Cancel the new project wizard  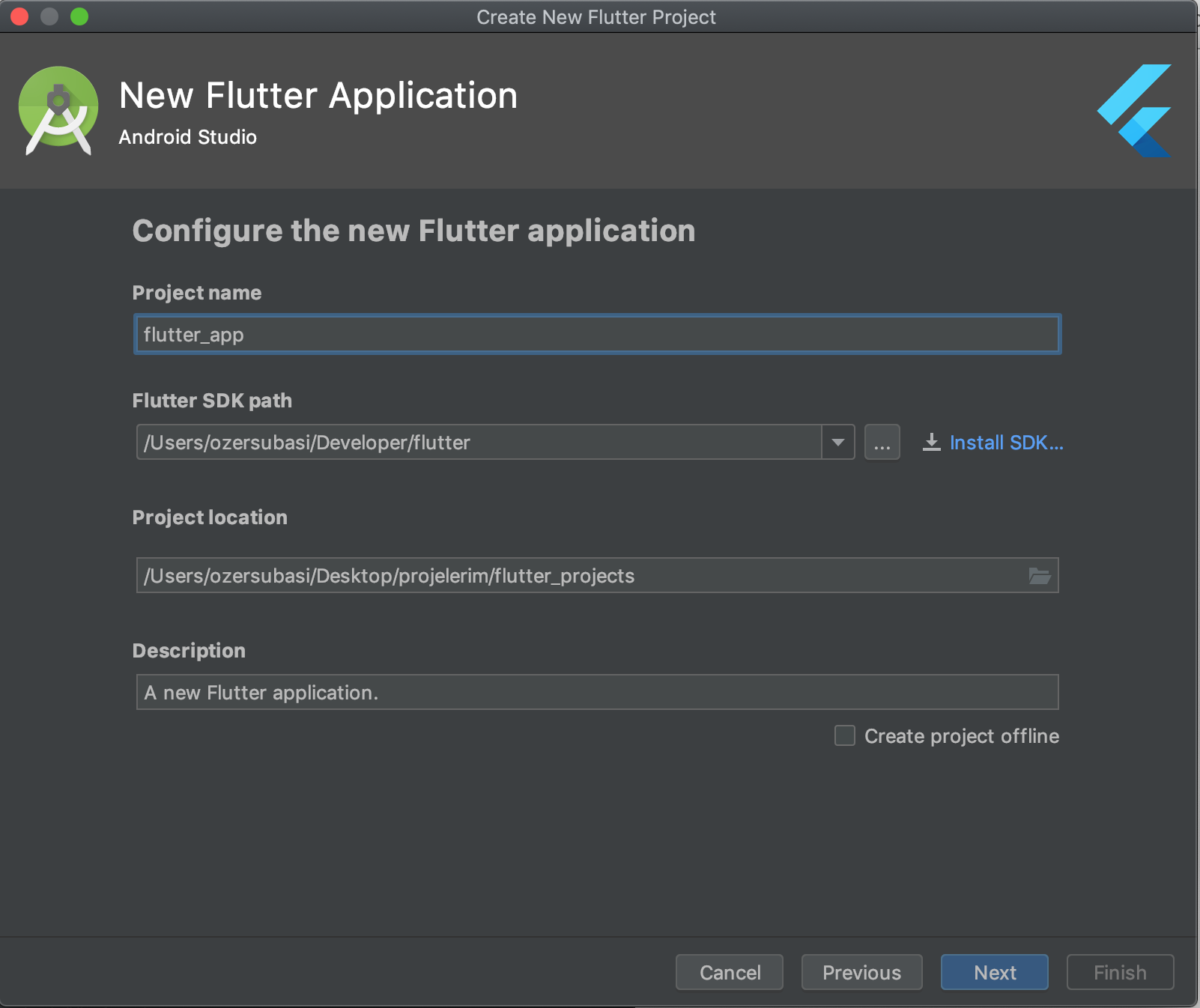[x=730, y=972]
